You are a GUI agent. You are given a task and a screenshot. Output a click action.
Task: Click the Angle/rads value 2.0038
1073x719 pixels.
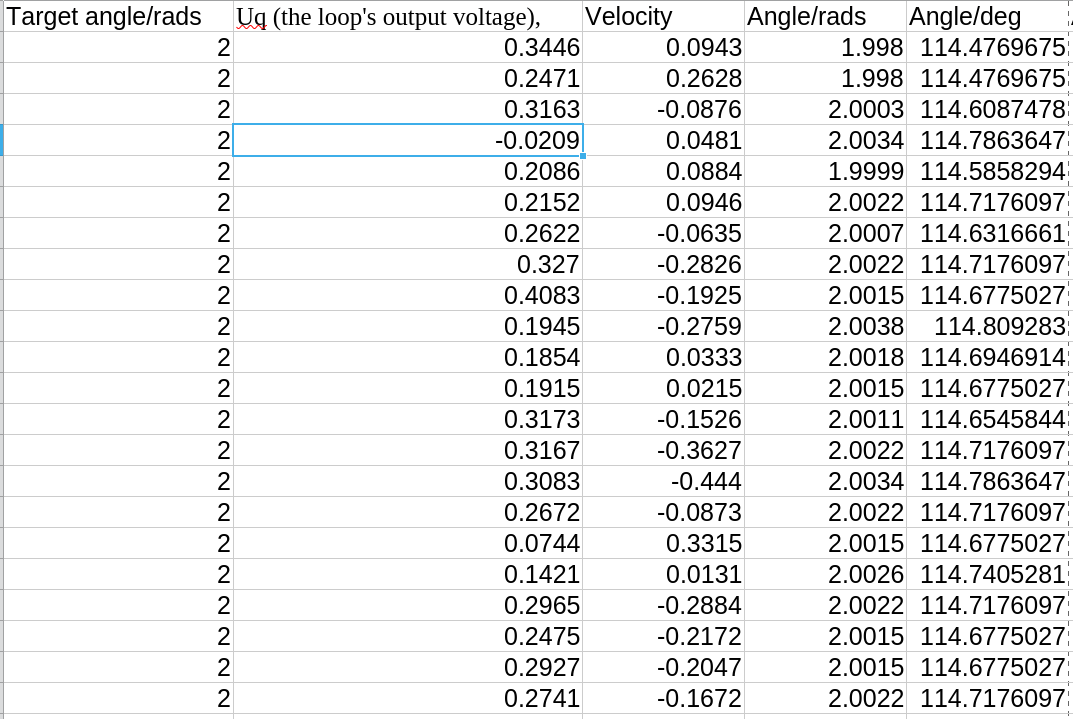[x=825, y=326]
